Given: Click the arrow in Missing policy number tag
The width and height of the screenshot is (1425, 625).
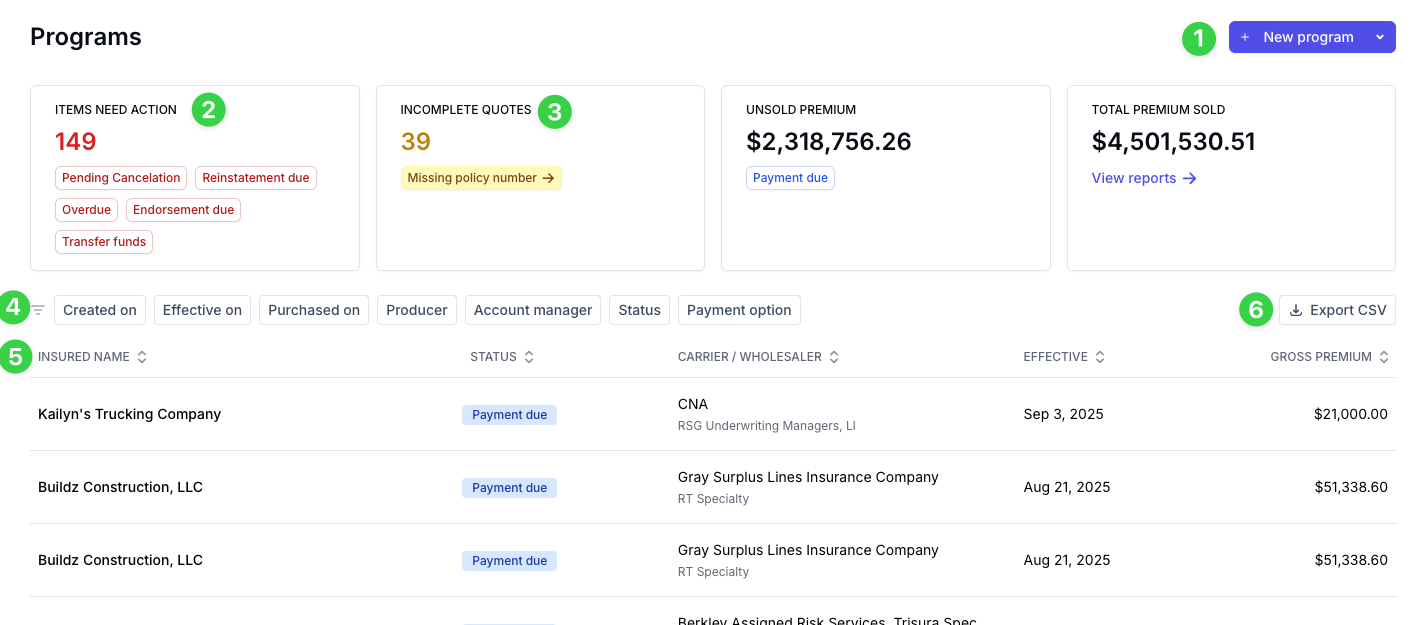Looking at the screenshot, I should pyautogui.click(x=548, y=178).
